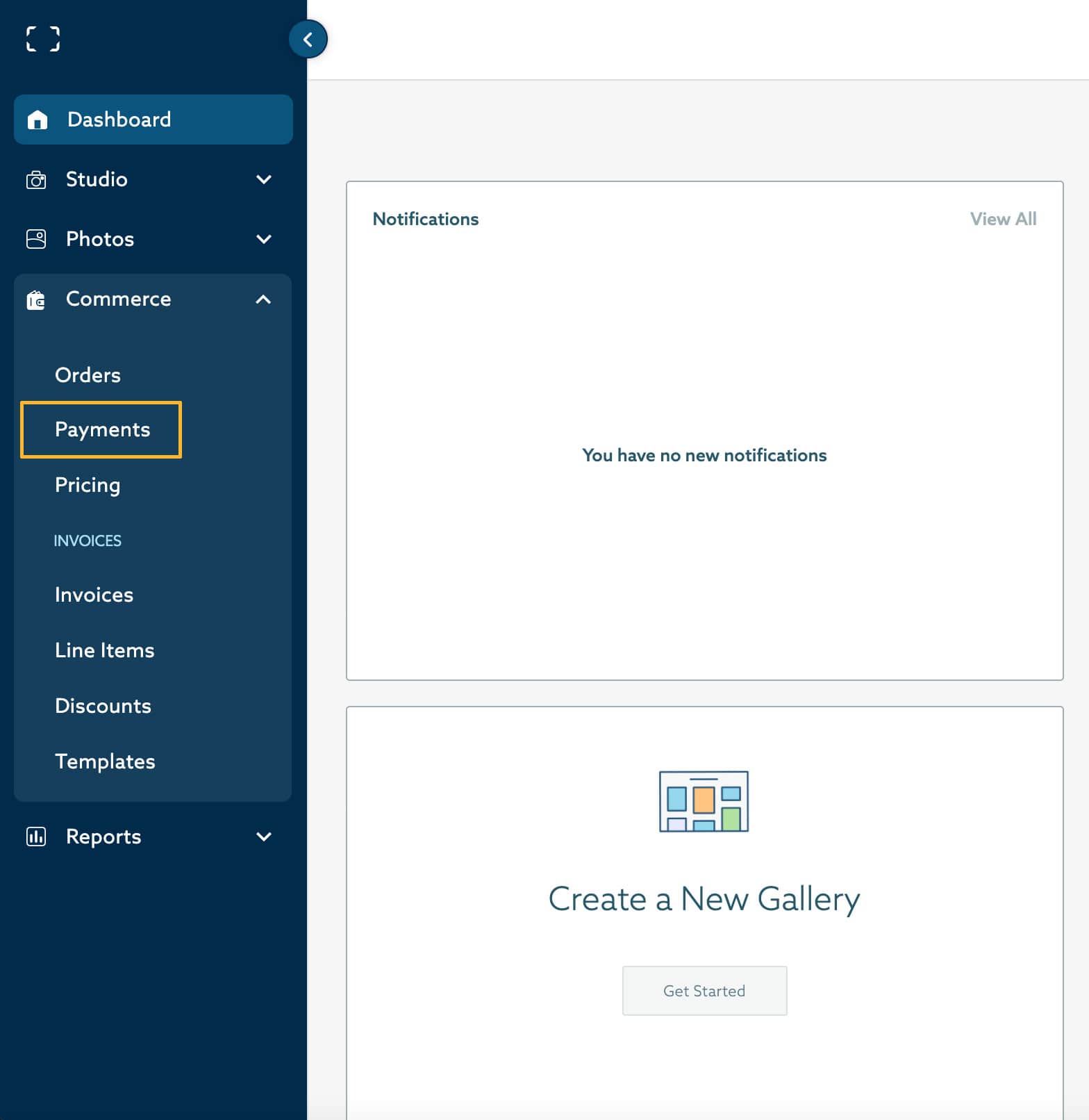This screenshot has width=1089, height=1120.
Task: Collapse the sidebar with the arrow button
Action: (308, 40)
